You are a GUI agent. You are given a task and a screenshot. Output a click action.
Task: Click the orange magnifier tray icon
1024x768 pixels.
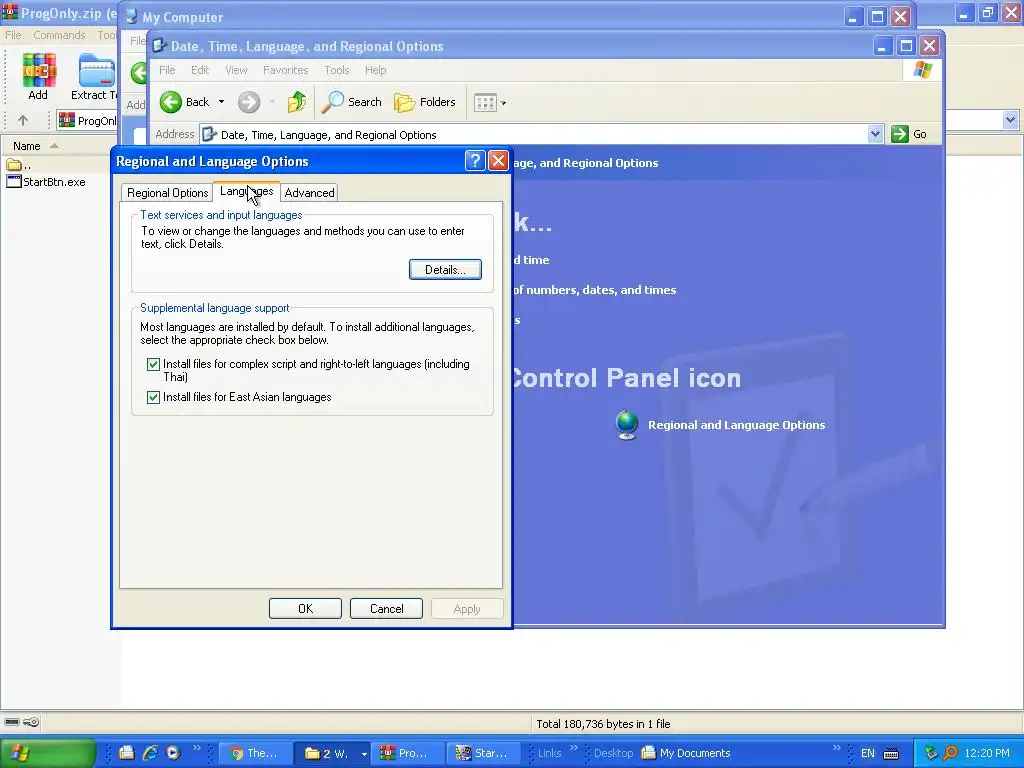tap(950, 753)
